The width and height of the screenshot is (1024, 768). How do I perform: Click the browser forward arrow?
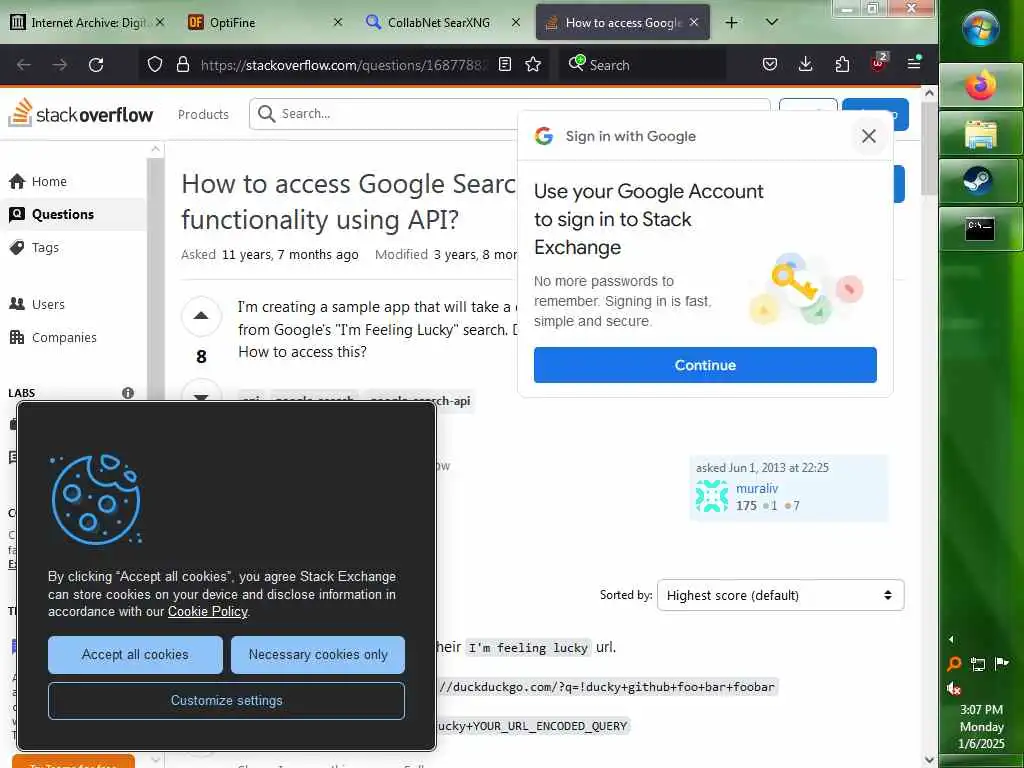(59, 65)
